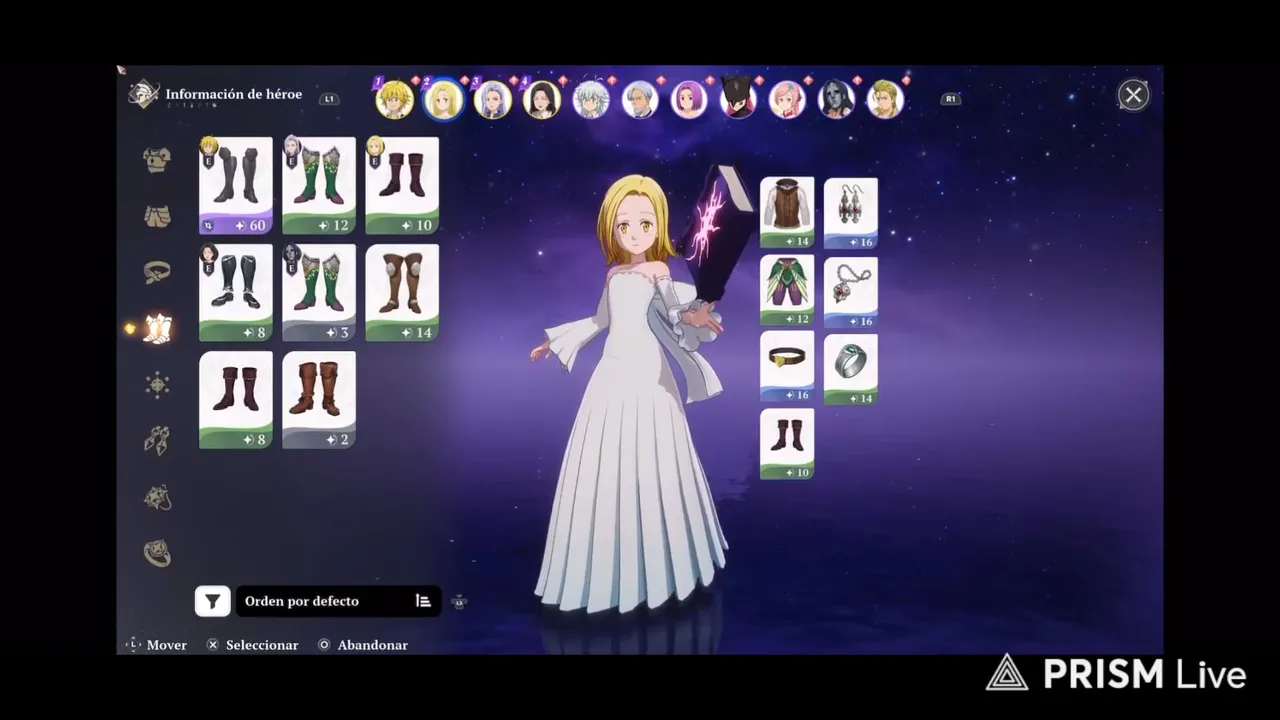Open the rune-circle category icon in sidebar
The image size is (1280, 720).
tap(157, 385)
